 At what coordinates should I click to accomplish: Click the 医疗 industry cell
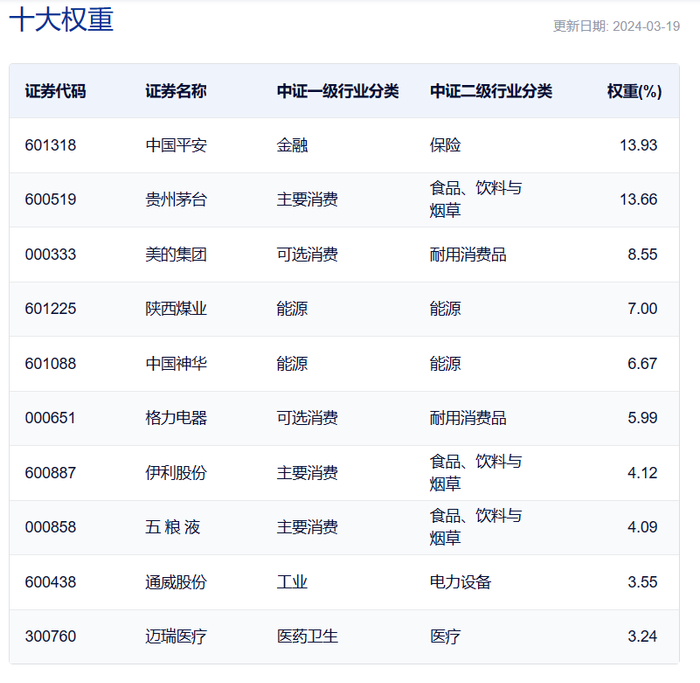(x=445, y=636)
